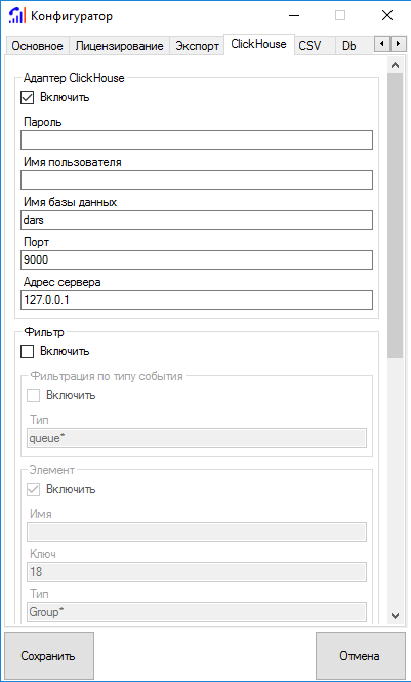Click the Сохранить button
Image resolution: width=411 pixels, height=682 pixels.
point(49,656)
